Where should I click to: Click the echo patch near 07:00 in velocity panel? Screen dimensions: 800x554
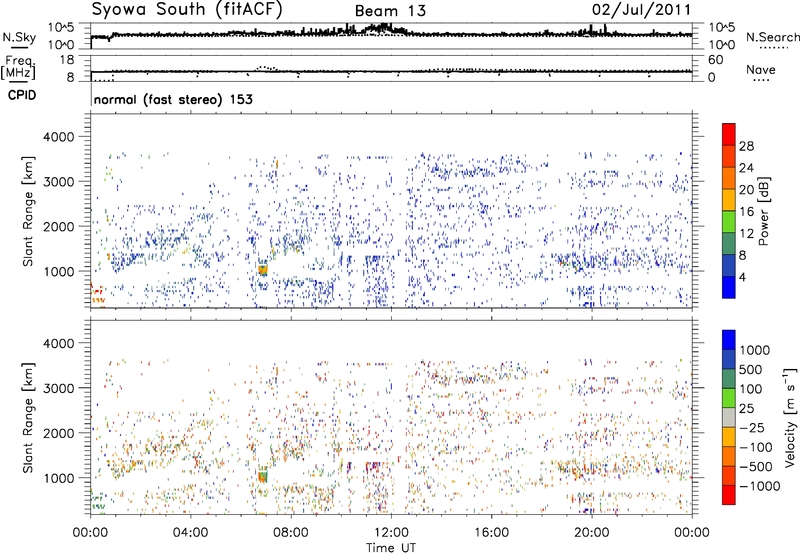tap(263, 476)
